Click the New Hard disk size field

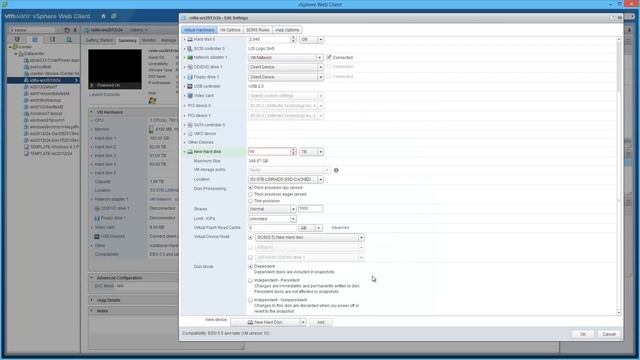pyautogui.click(x=269, y=151)
